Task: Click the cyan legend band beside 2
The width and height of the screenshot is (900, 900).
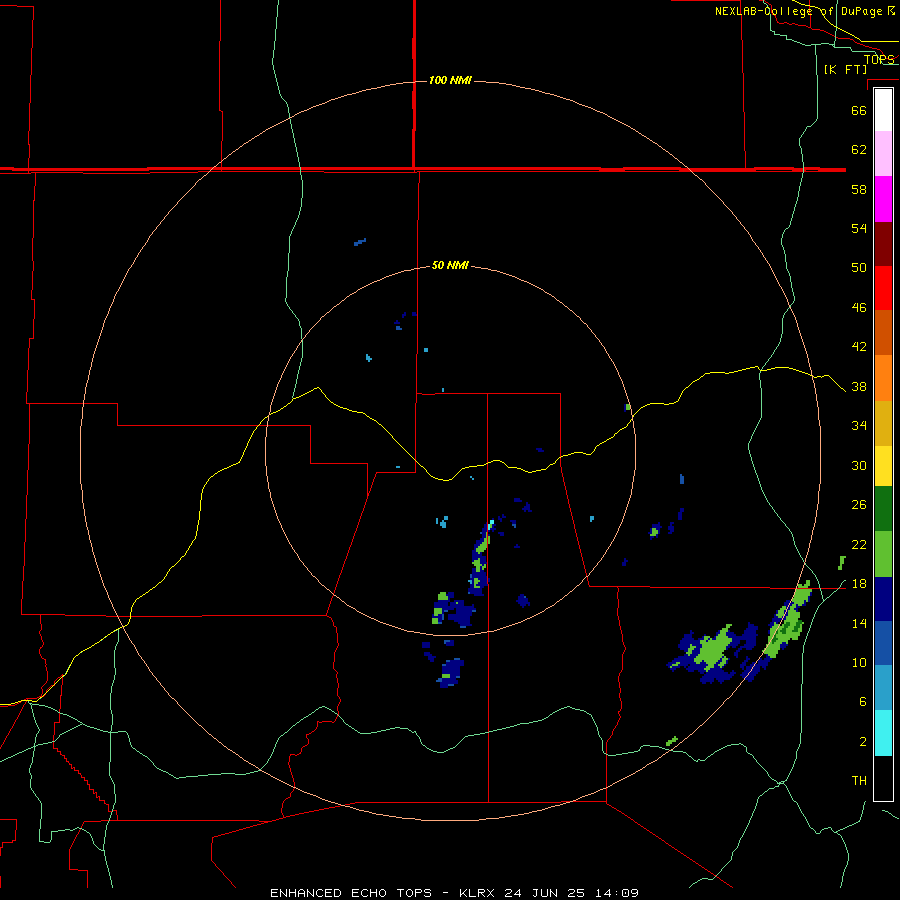Action: 883,733
